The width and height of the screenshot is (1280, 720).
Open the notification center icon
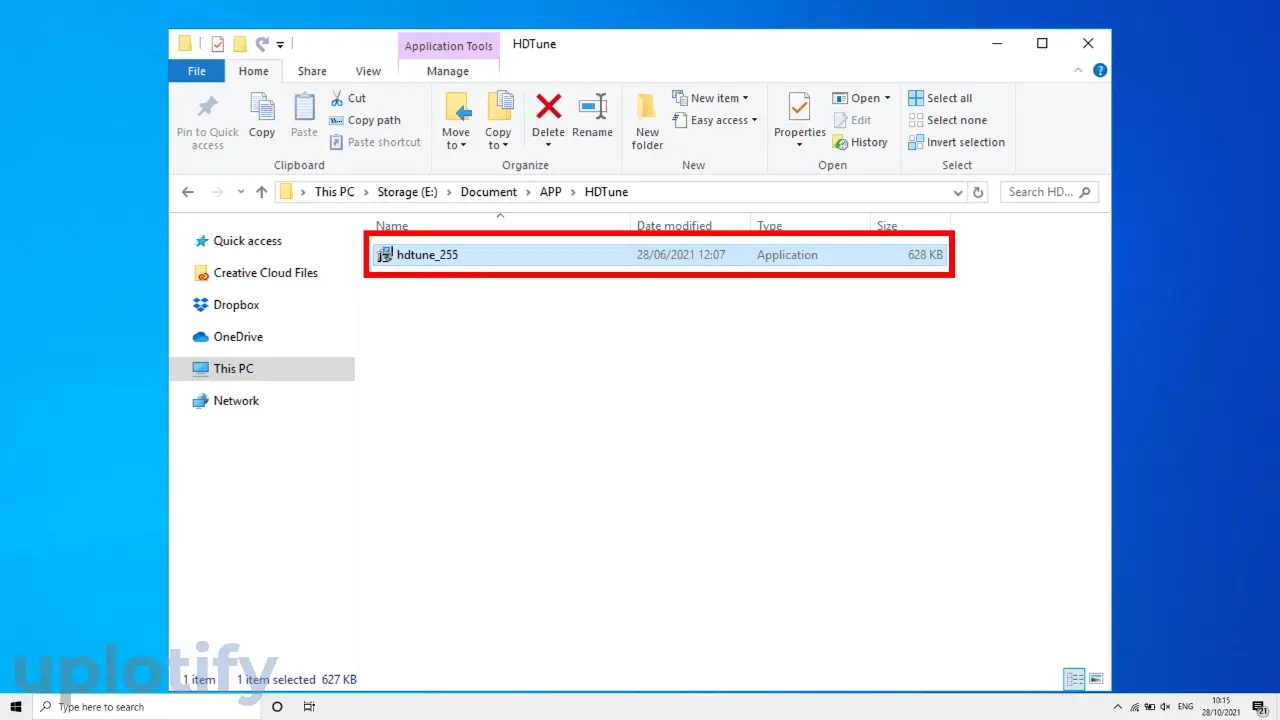pos(1260,706)
